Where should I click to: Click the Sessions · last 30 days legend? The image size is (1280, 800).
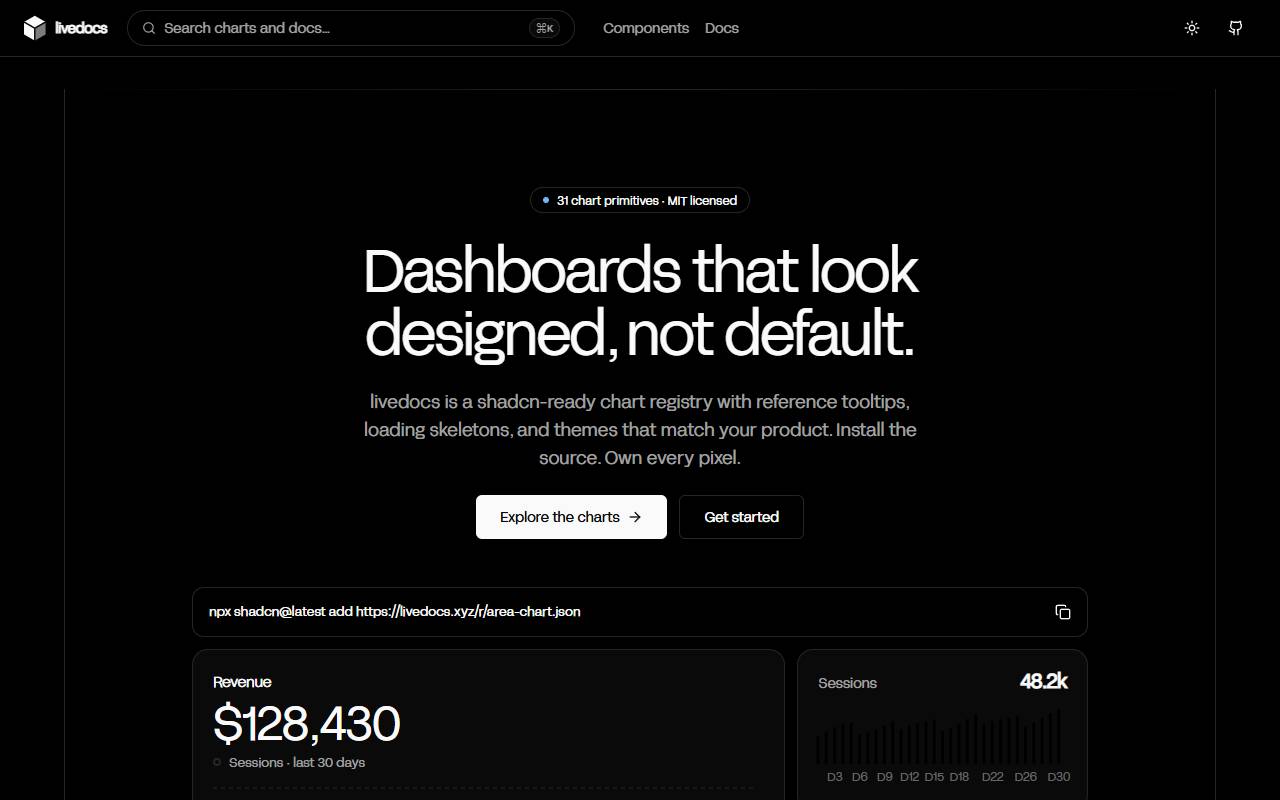coord(289,762)
